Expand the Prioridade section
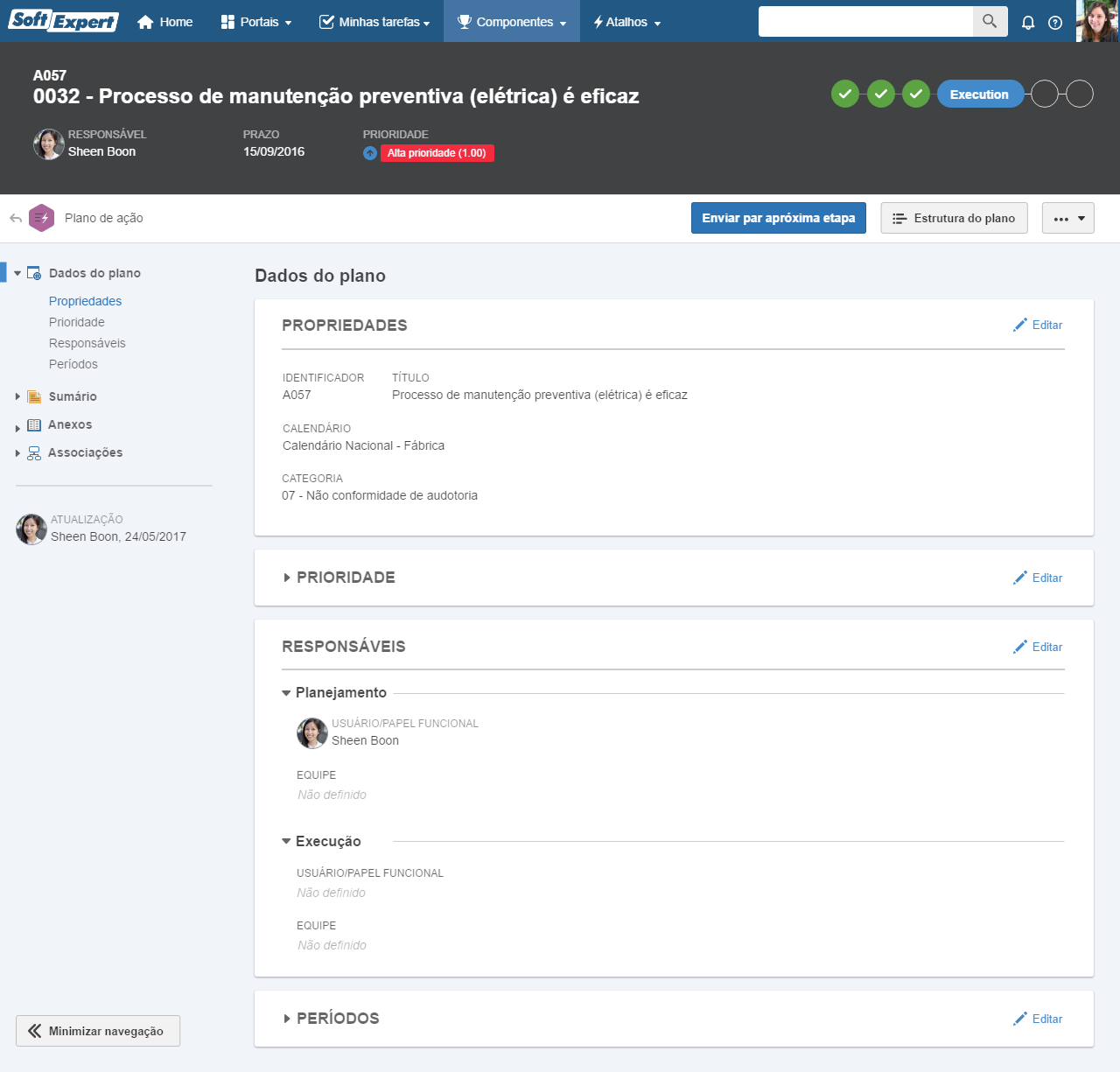1120x1072 pixels. (287, 578)
